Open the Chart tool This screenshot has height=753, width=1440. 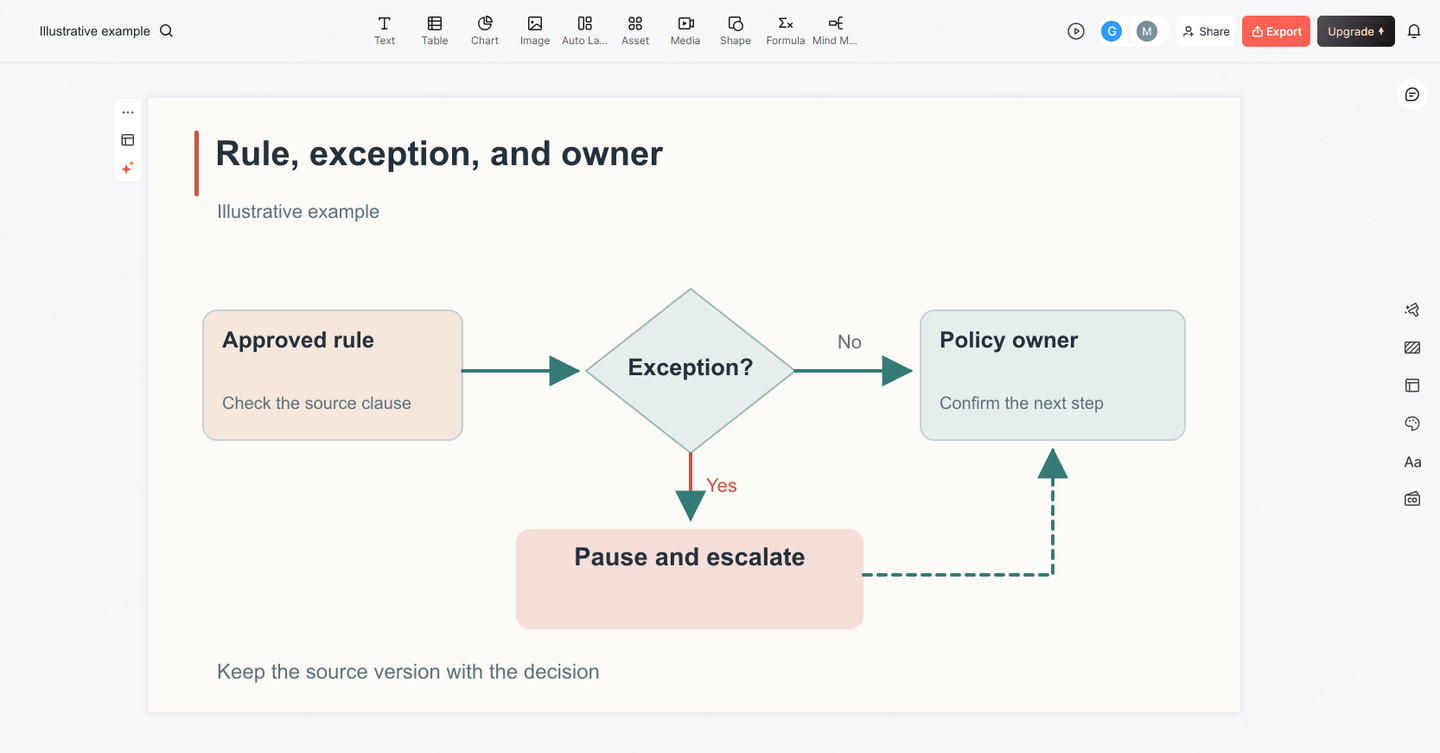pos(484,30)
